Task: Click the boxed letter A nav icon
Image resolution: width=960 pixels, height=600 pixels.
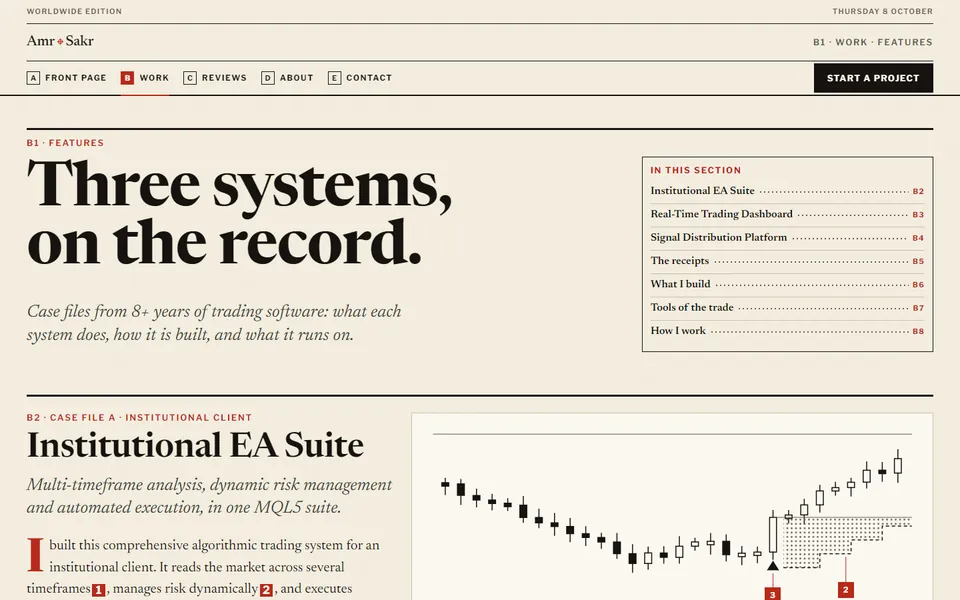Action: click(33, 78)
